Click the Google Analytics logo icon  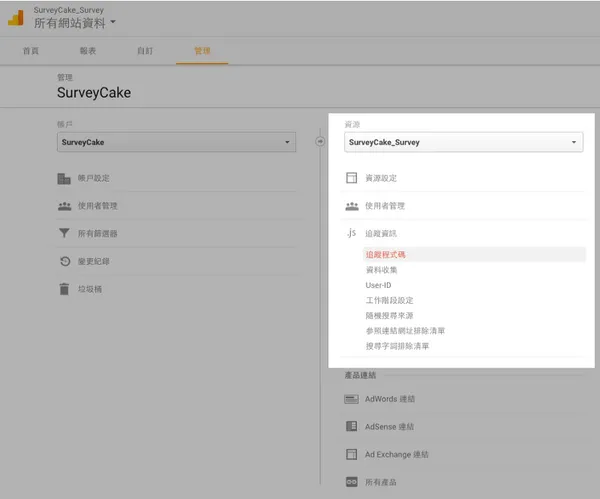point(16,18)
